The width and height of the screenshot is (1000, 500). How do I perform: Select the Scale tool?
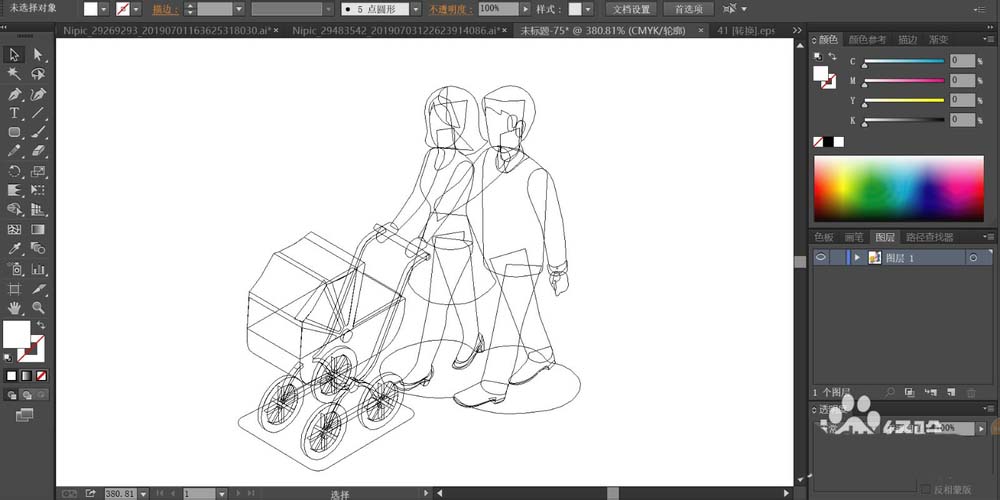pyautogui.click(x=38, y=171)
